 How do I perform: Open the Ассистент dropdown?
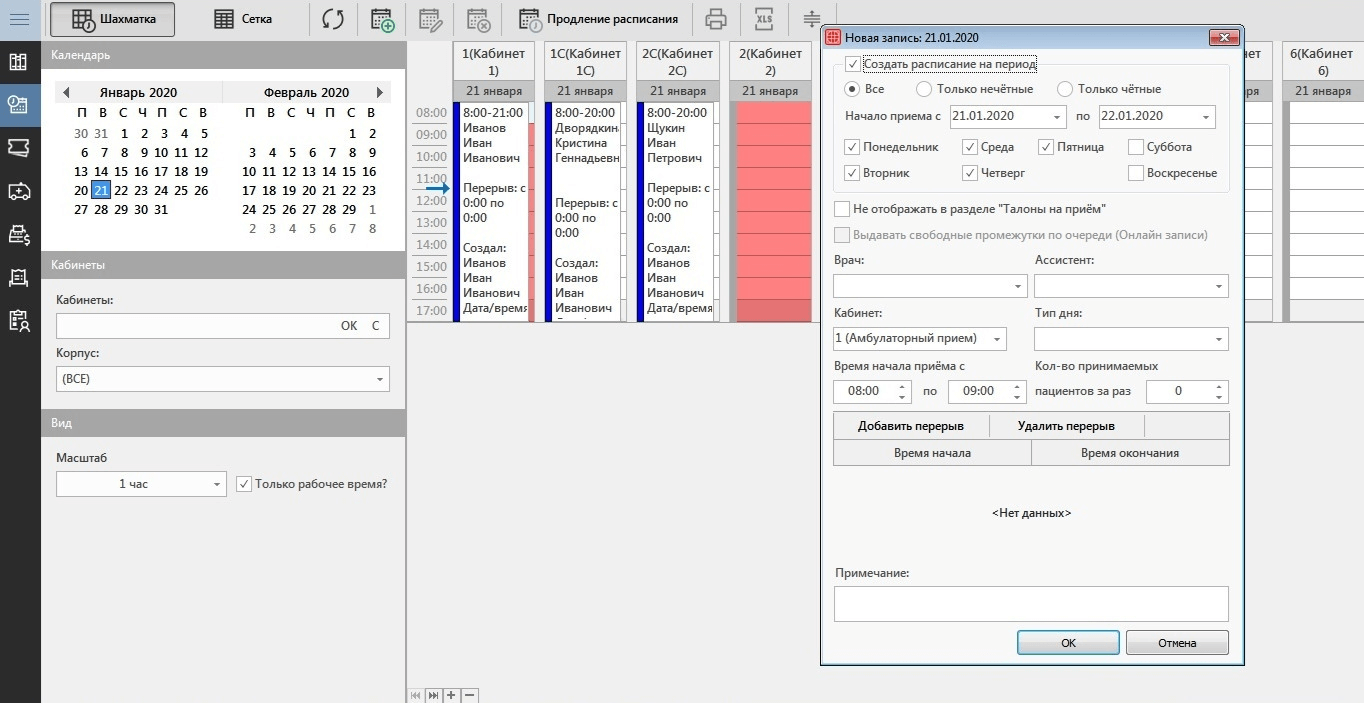pos(1219,286)
